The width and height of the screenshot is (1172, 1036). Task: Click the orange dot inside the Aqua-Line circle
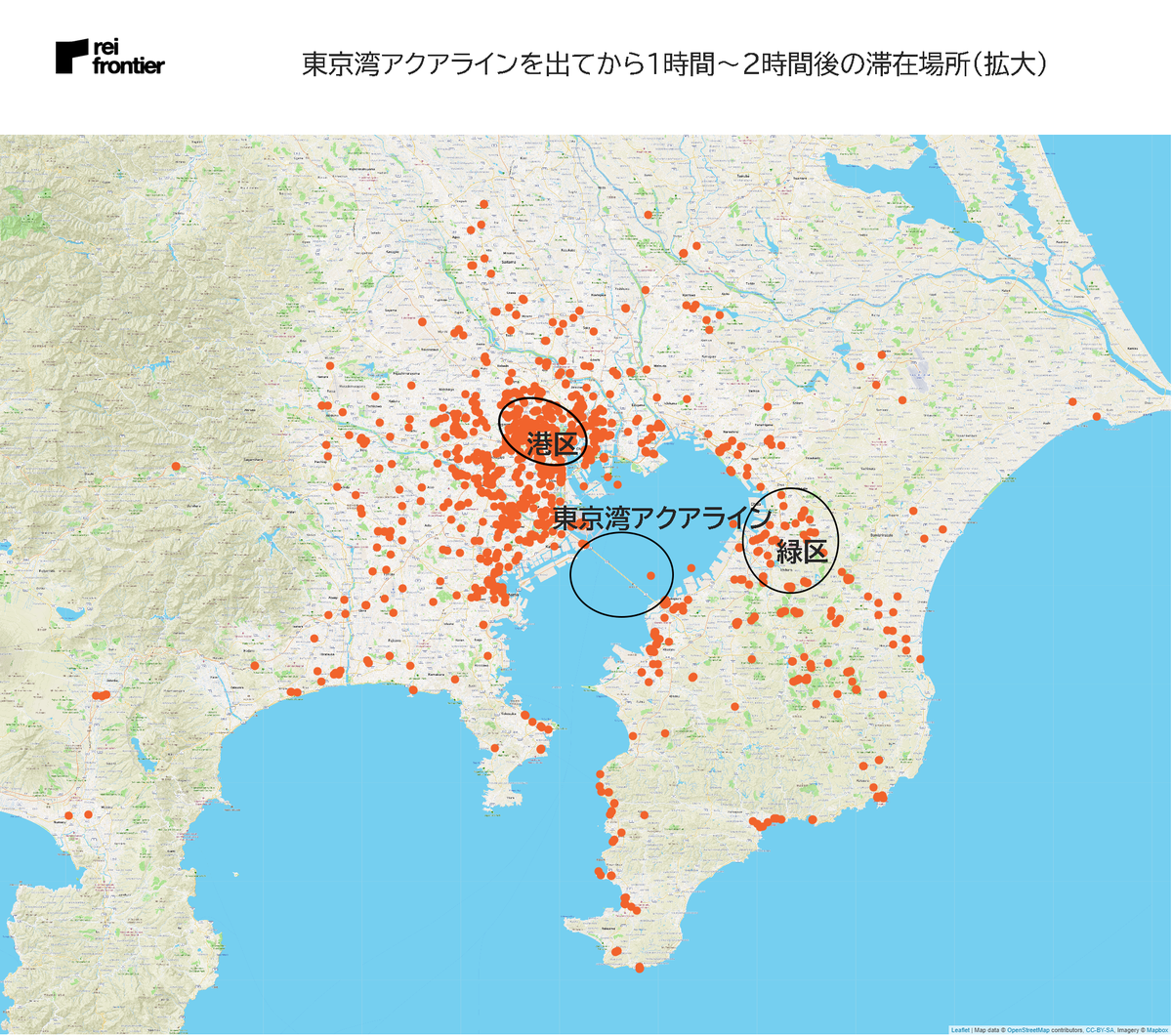(x=650, y=576)
